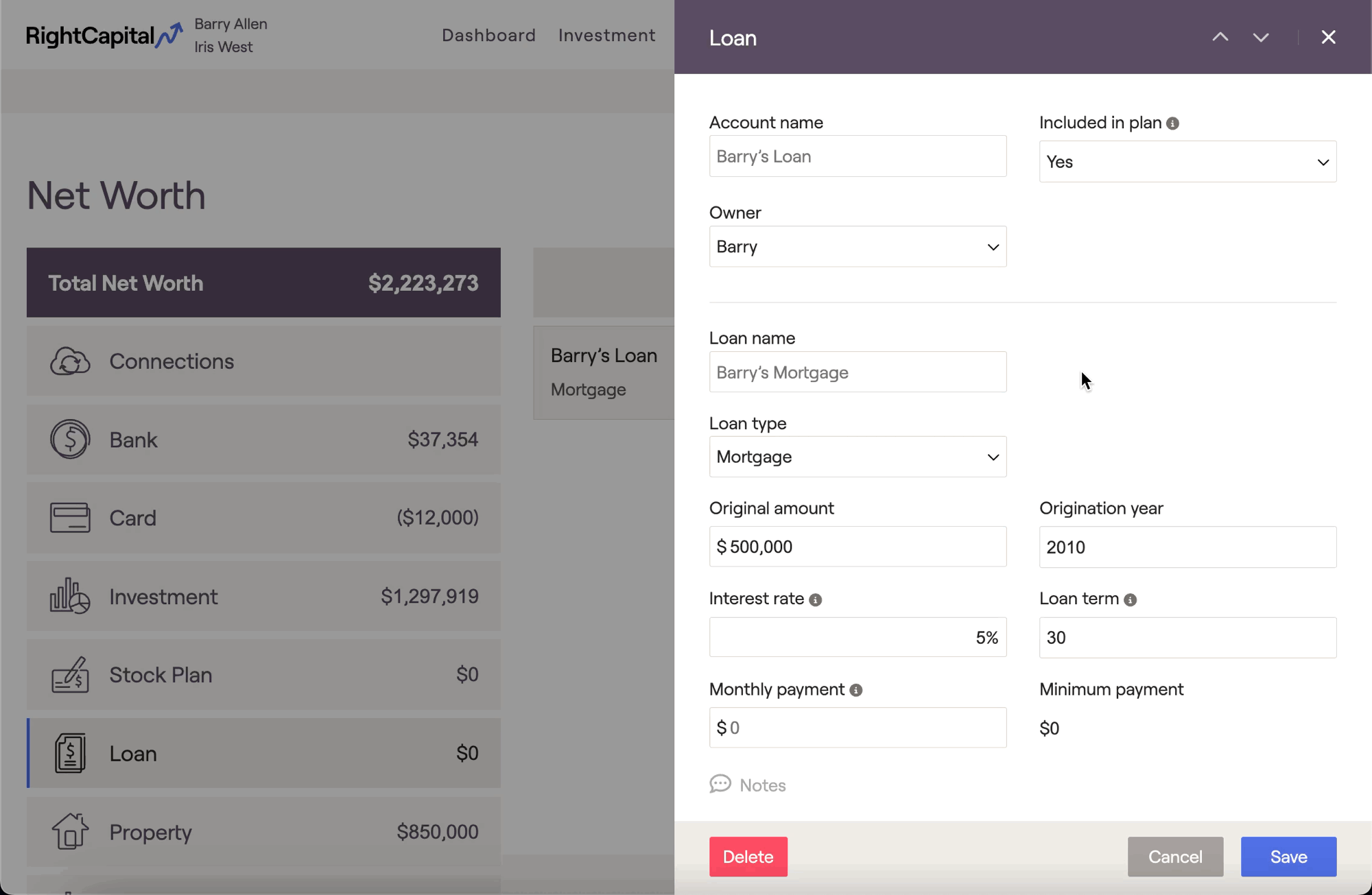This screenshot has width=1372, height=895.
Task: Click the Property house icon
Action: tap(70, 831)
